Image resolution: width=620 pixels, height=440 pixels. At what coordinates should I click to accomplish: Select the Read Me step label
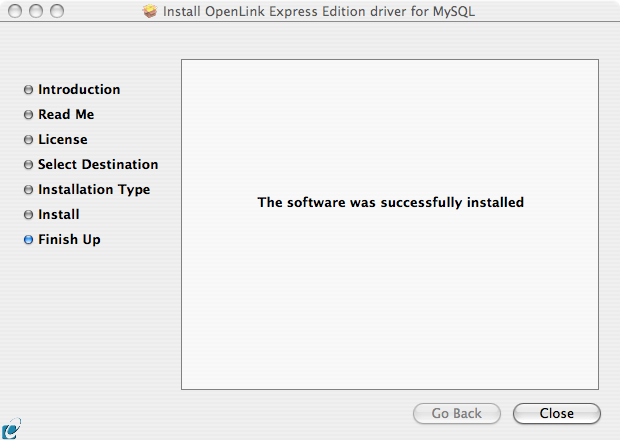(x=66, y=114)
